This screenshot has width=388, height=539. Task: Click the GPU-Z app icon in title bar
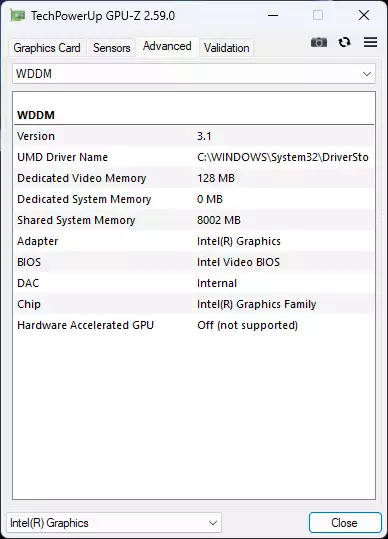[x=17, y=15]
